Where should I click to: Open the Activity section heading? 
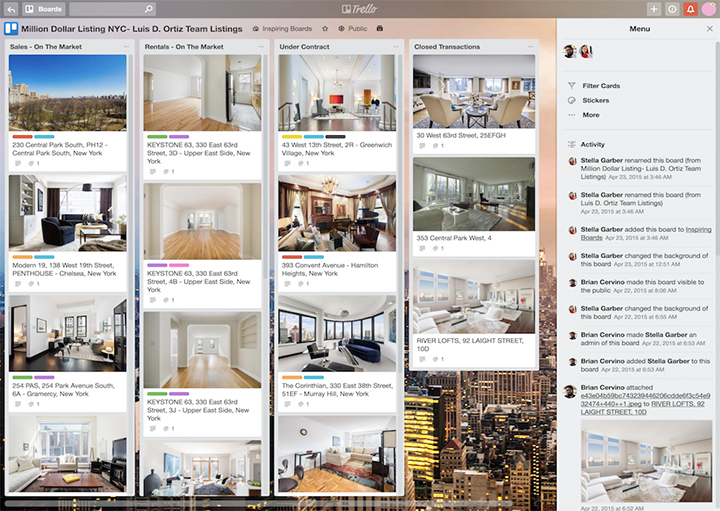(592, 145)
